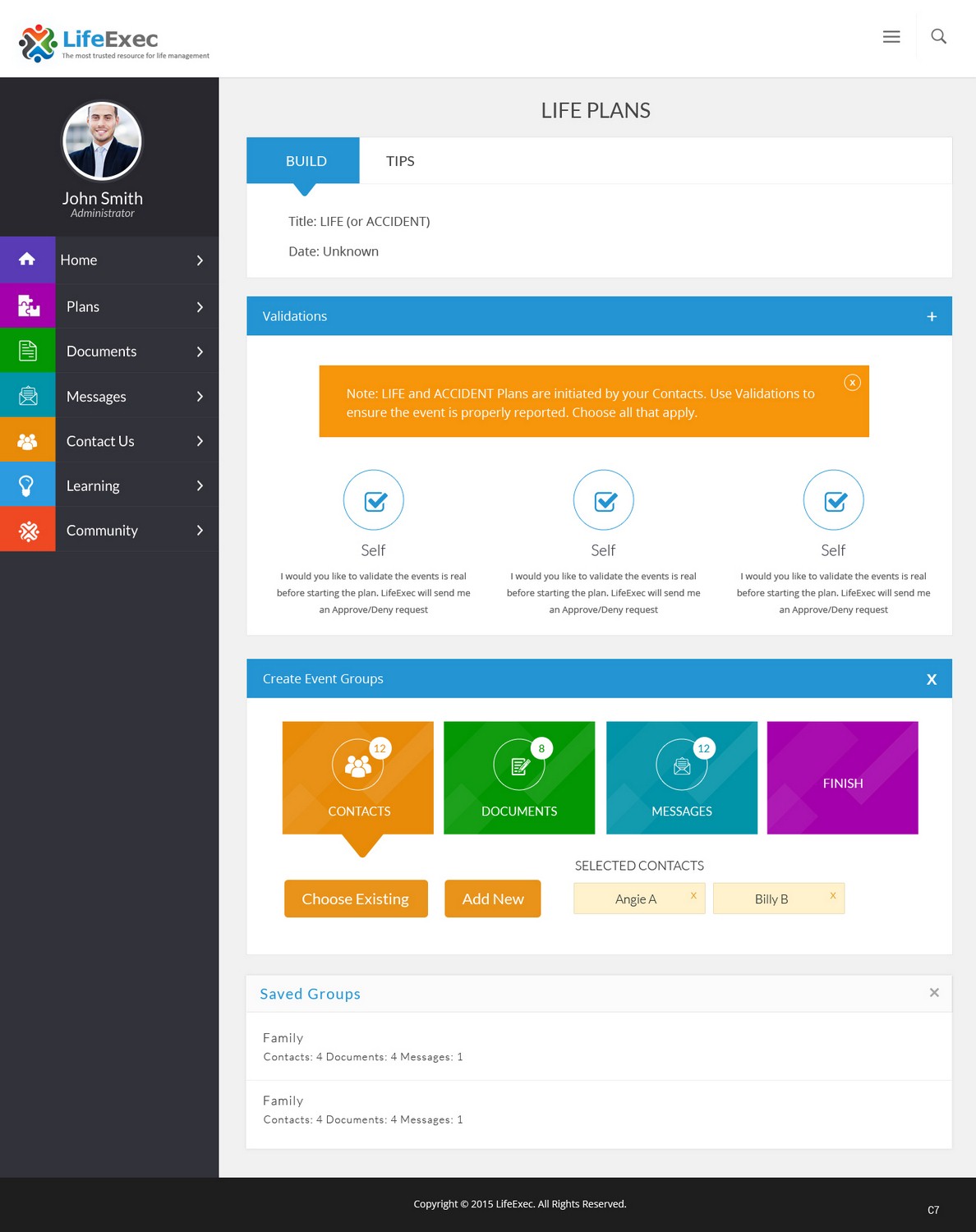Click the orange Contact Us people icon

pyautogui.click(x=27, y=440)
